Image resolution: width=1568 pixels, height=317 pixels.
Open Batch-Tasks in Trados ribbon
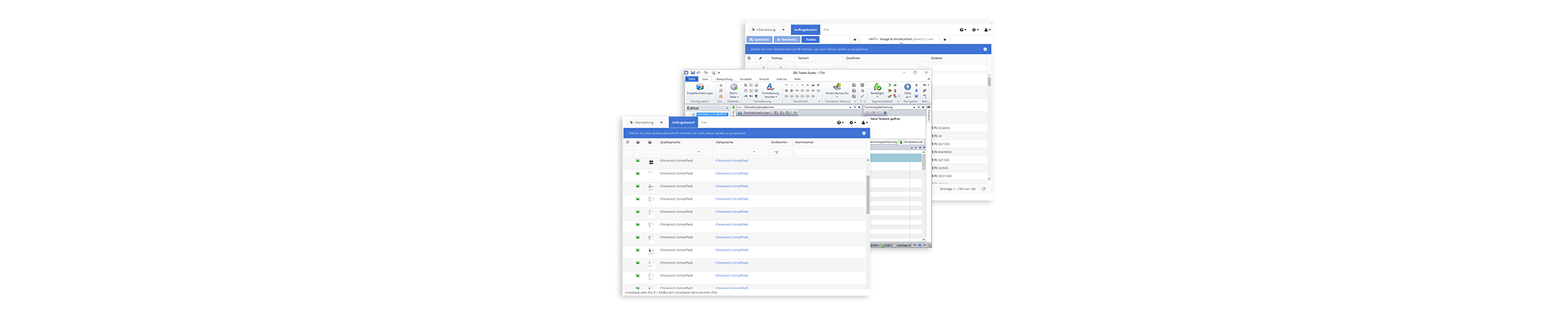tap(733, 91)
